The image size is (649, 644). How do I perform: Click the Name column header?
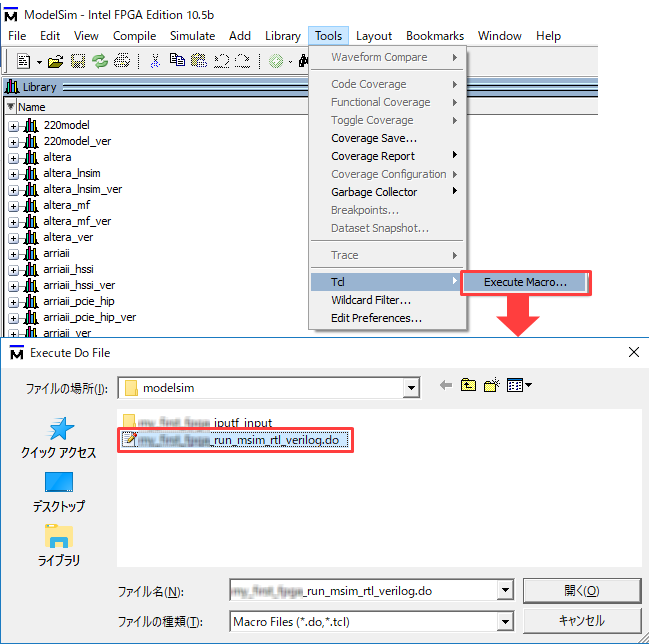pyautogui.click(x=31, y=107)
